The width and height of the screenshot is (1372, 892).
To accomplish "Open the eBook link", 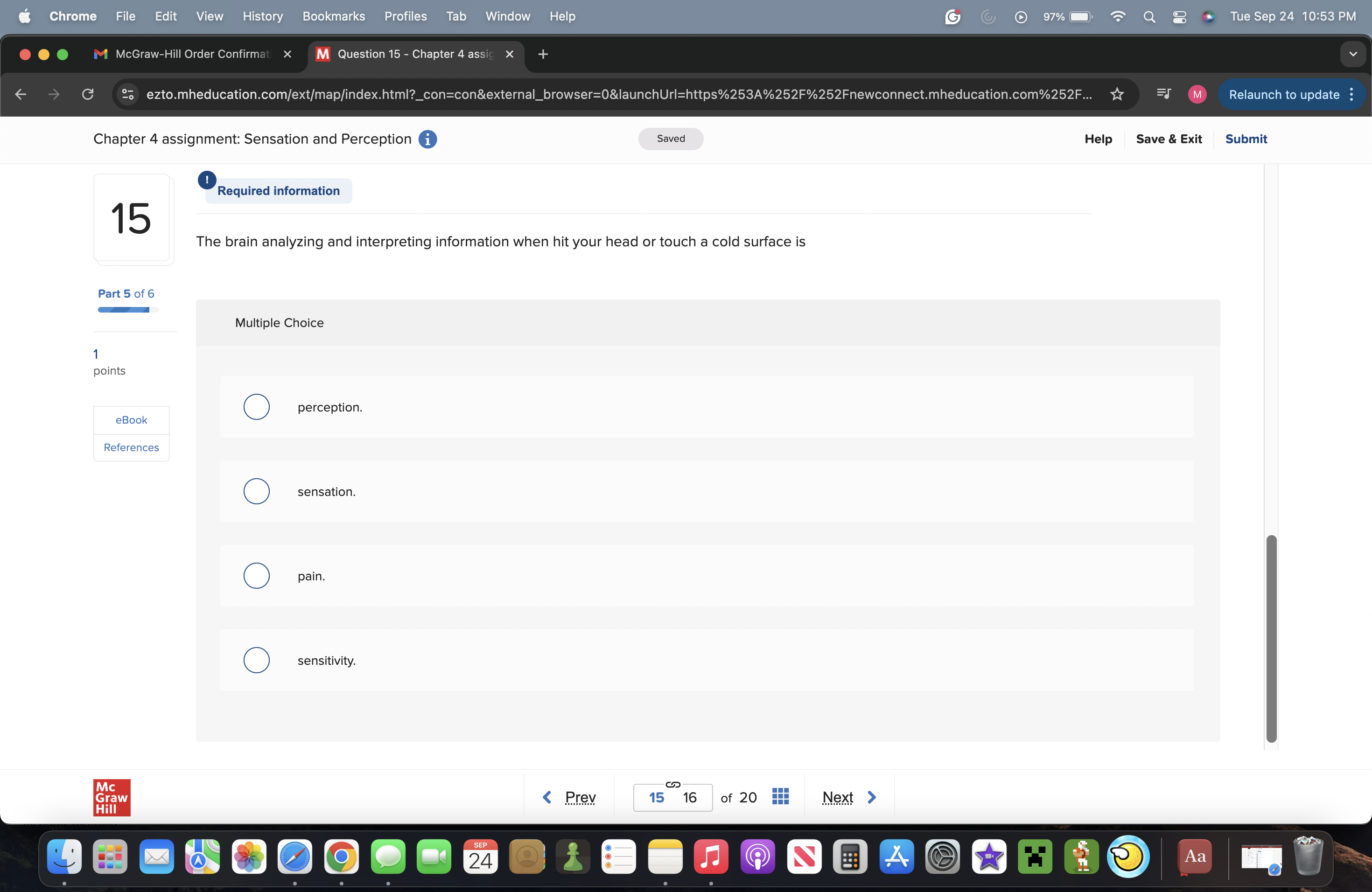I will pyautogui.click(x=131, y=420).
